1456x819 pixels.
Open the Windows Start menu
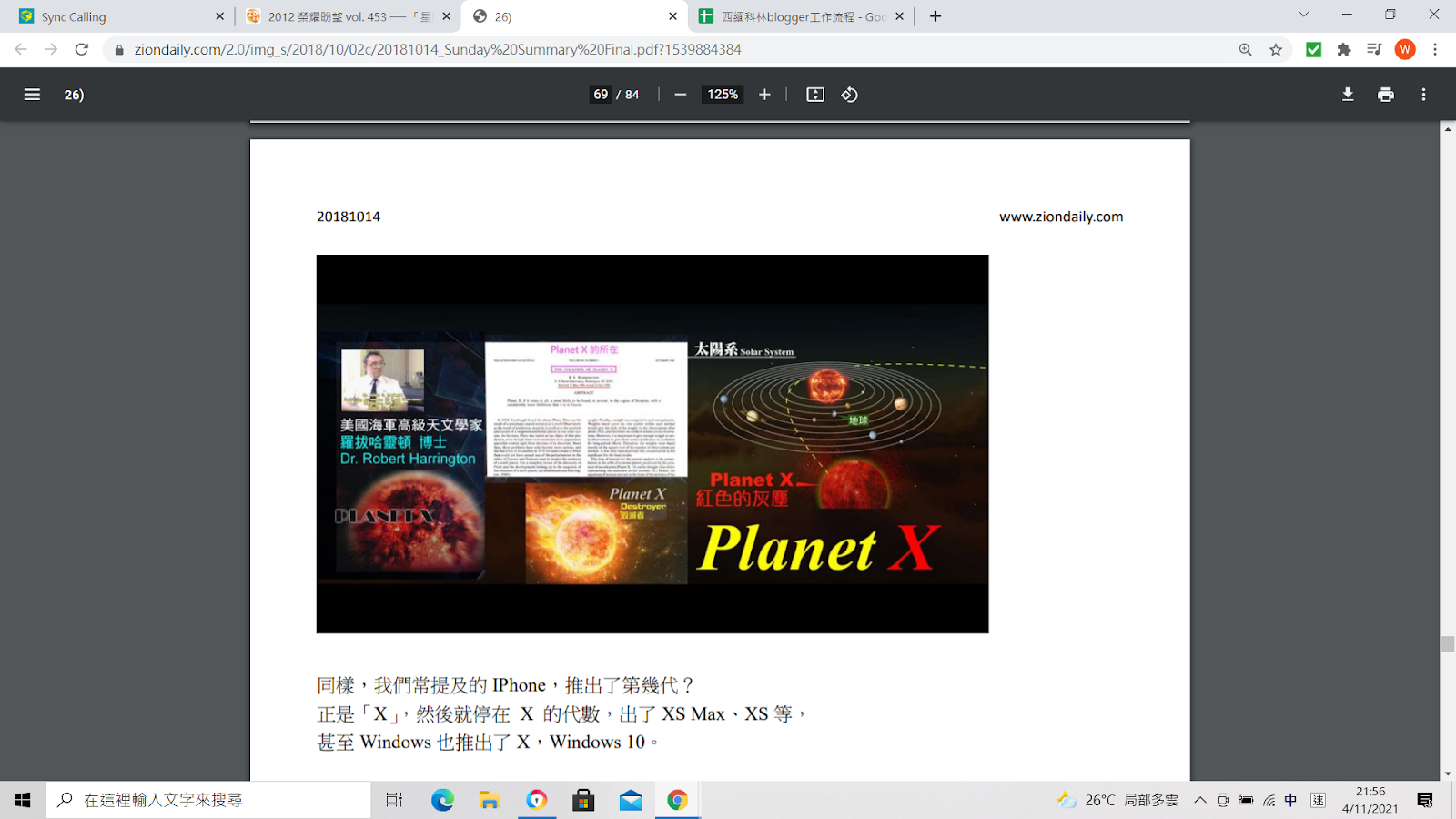23,800
